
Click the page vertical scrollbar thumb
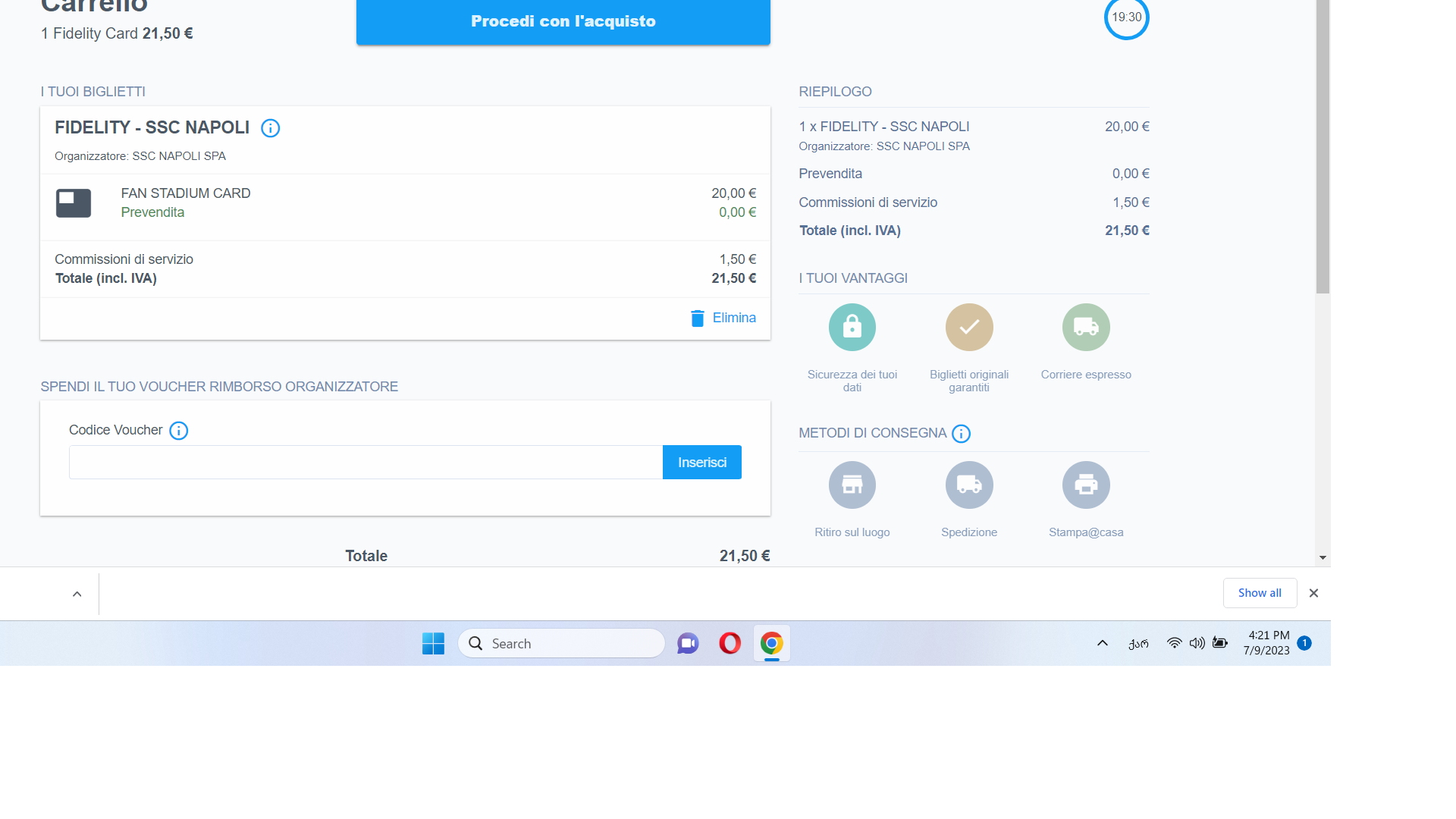1323,146
